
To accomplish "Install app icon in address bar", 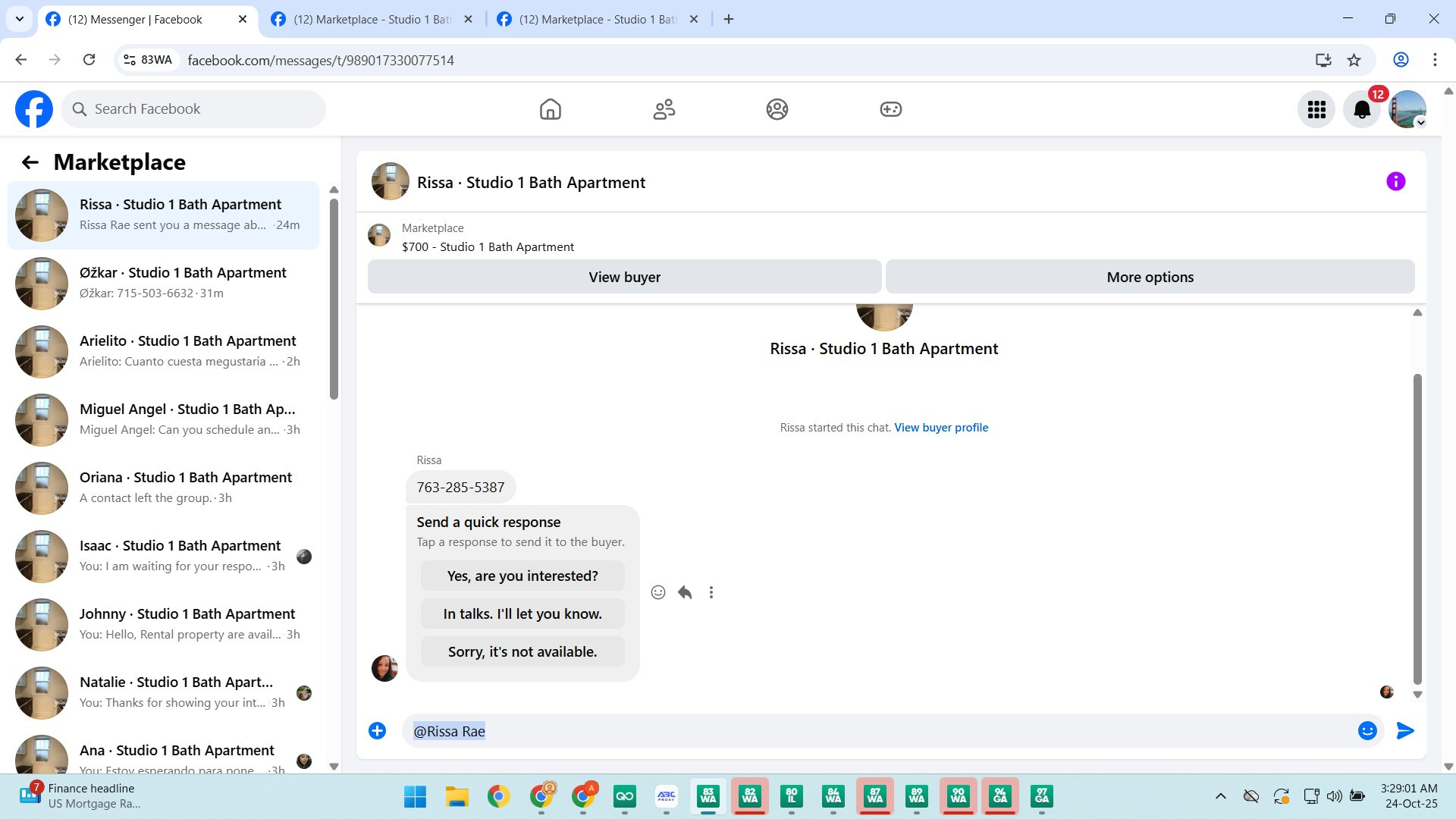I will tap(1323, 60).
